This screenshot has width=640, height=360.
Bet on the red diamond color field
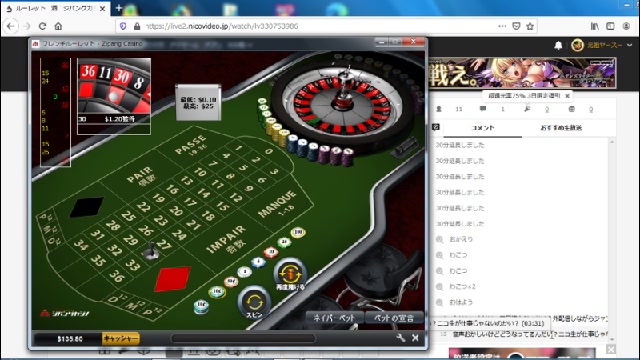[172, 279]
